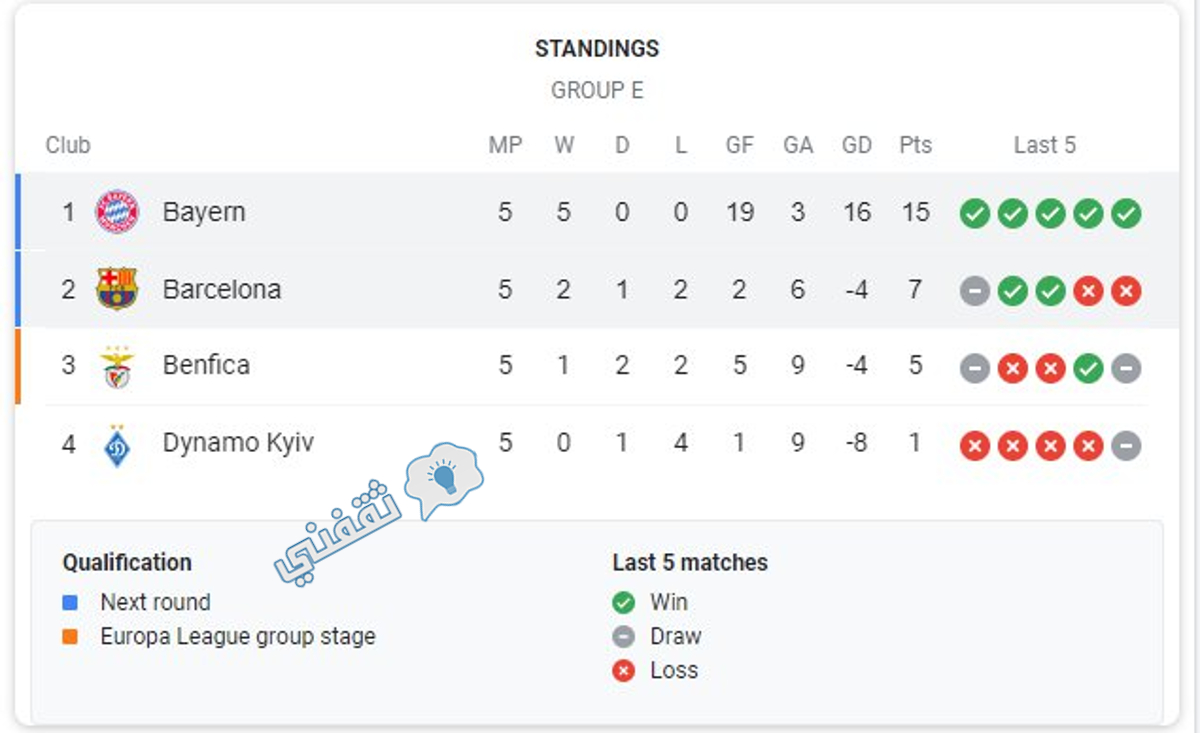The image size is (1200, 733).
Task: Click Dynamo Kyiv's gray draw icon
Action: coord(1126,446)
